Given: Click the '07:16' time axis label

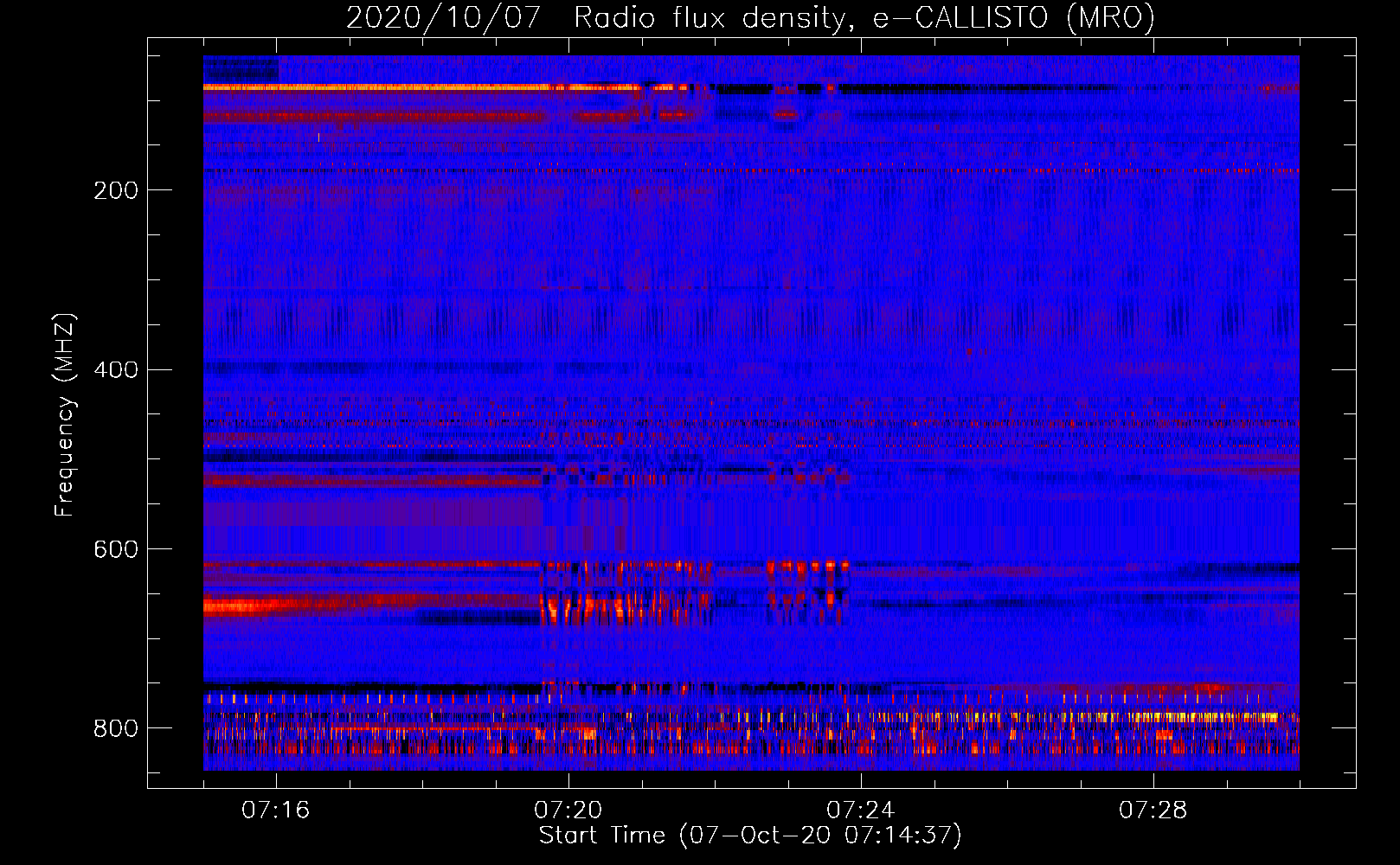Looking at the screenshot, I should [x=276, y=811].
